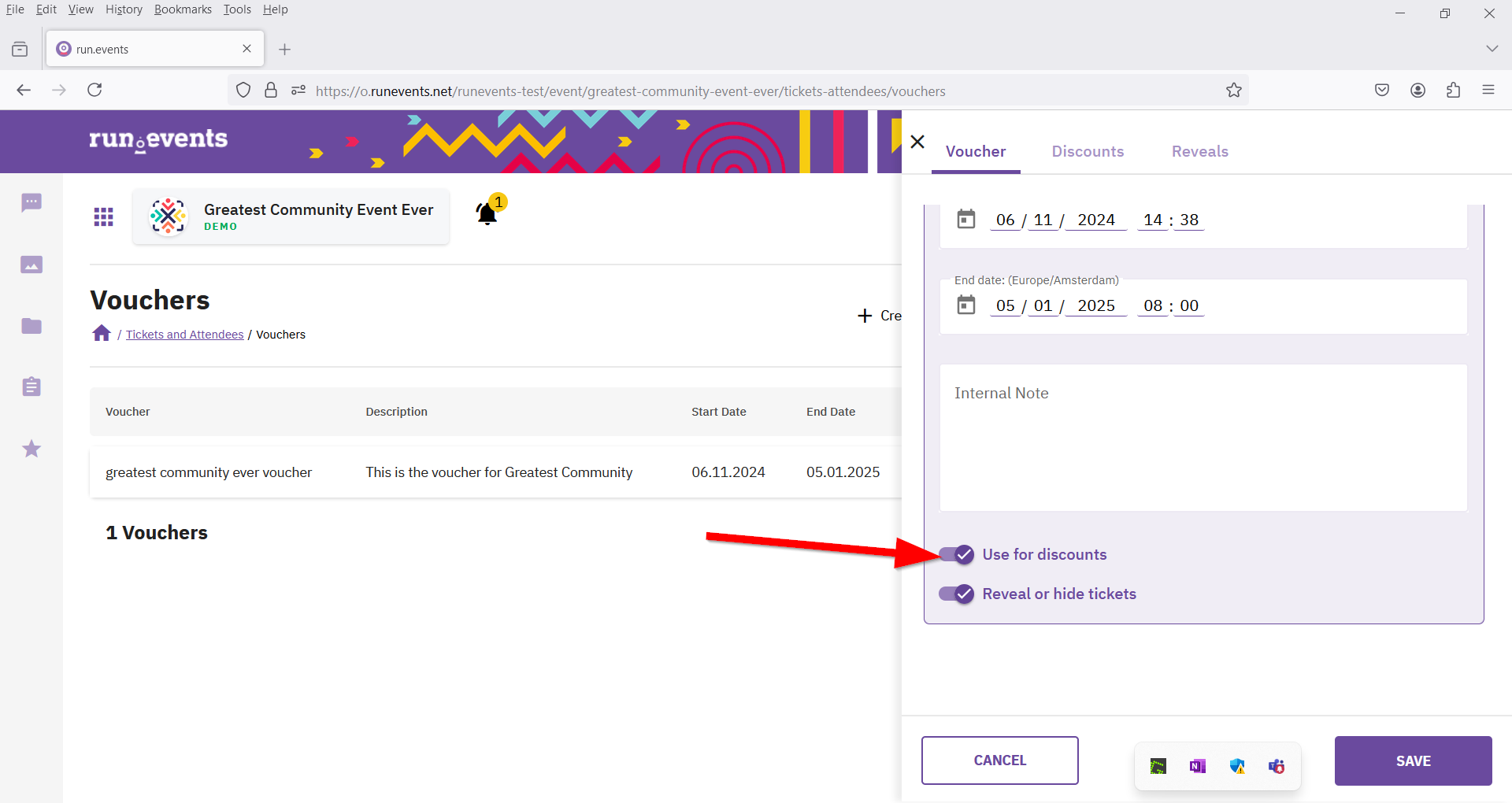Image resolution: width=1512 pixels, height=803 pixels.
Task: Open the History menu
Action: click(124, 9)
